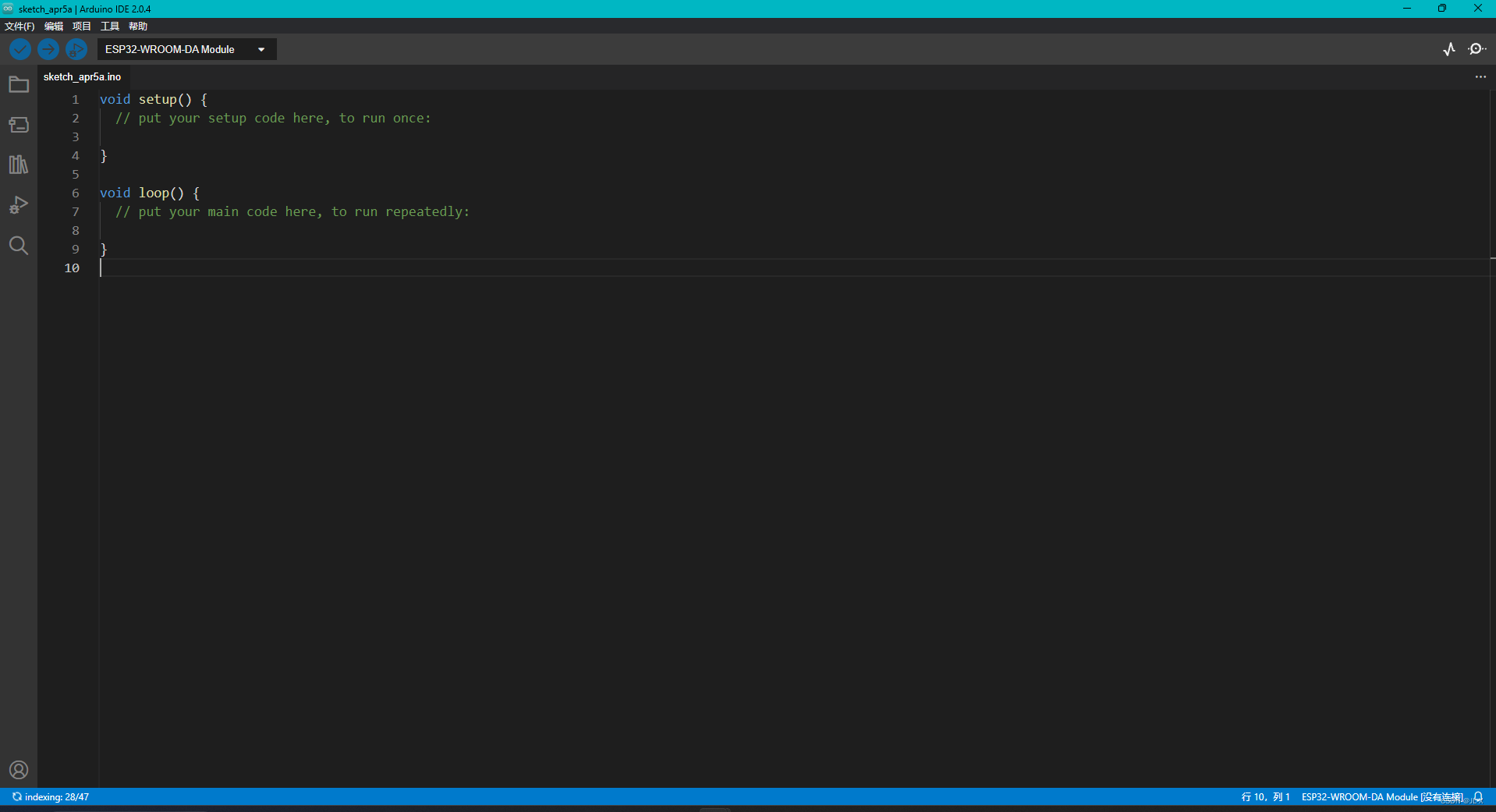
Task: Click line number 1 in the gutter
Action: 76,99
